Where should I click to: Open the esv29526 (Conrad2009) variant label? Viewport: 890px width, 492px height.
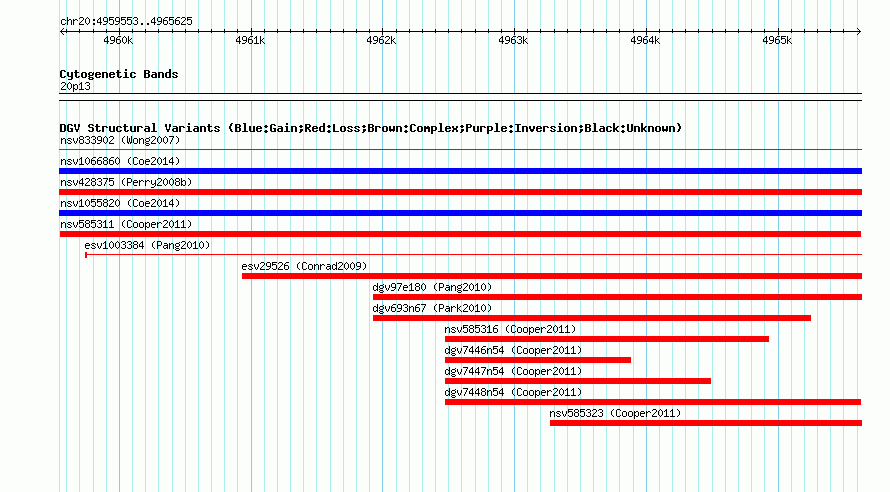pos(304,266)
